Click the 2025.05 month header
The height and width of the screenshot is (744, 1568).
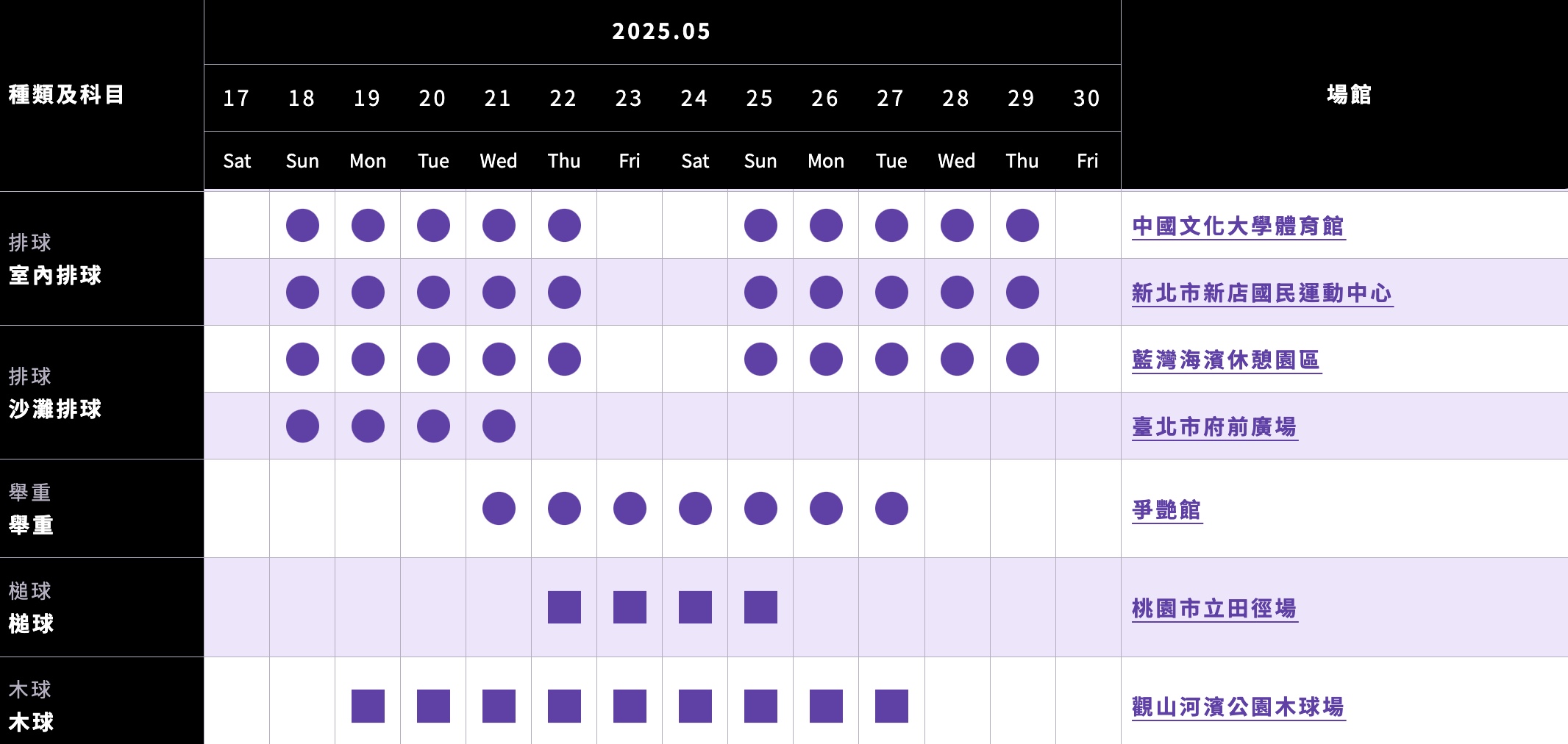coord(662,32)
